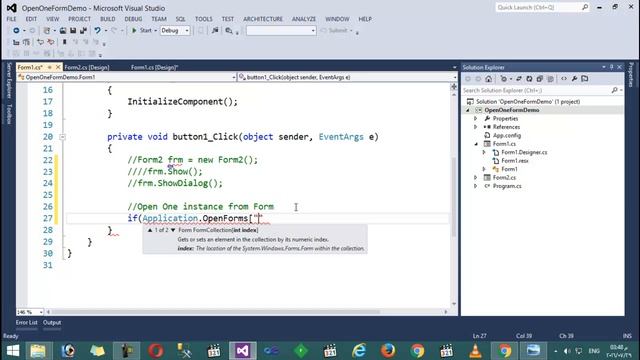Click Preview Selected Items icon in Solution Explorer

585,79
